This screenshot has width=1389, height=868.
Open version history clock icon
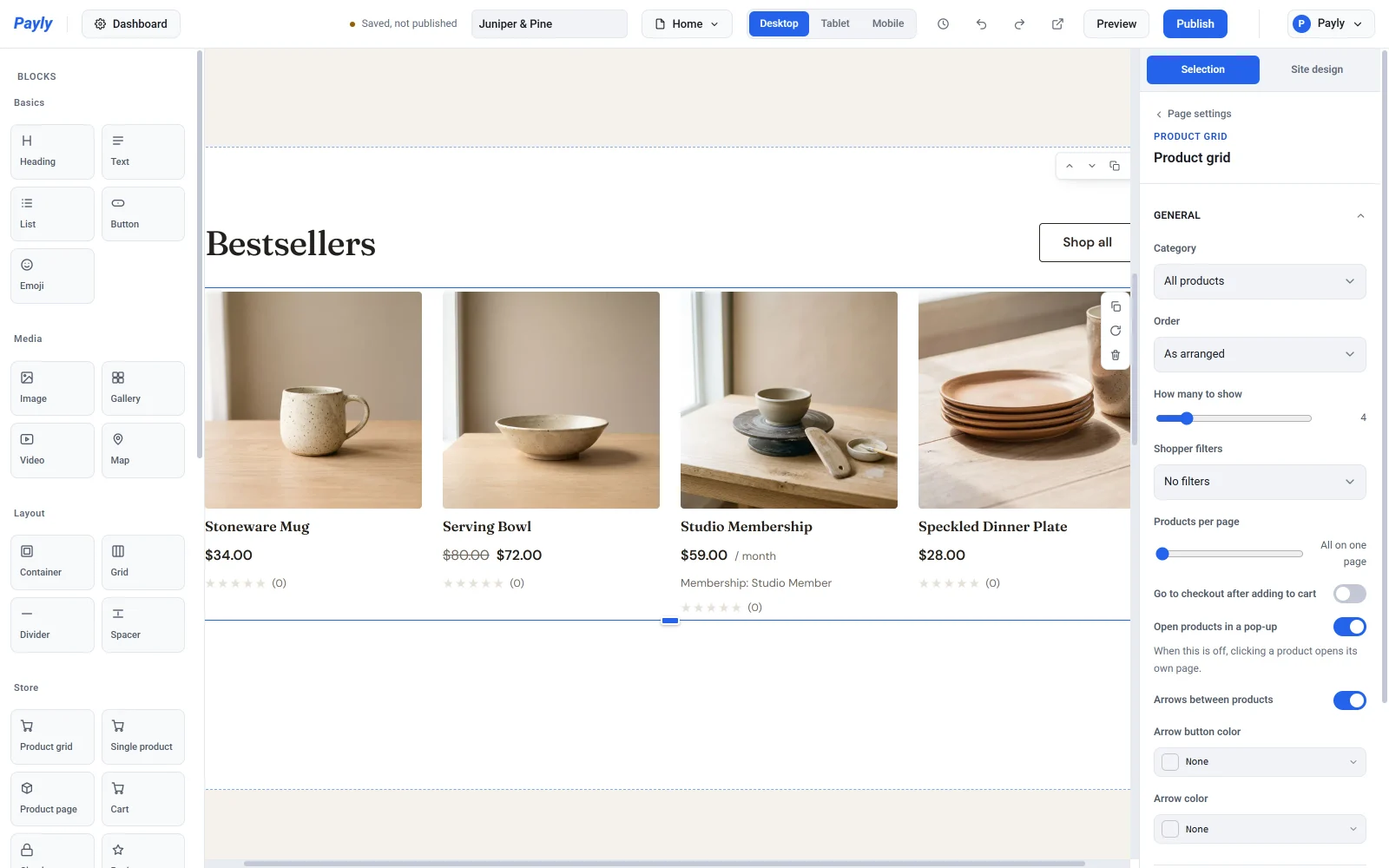coord(943,24)
